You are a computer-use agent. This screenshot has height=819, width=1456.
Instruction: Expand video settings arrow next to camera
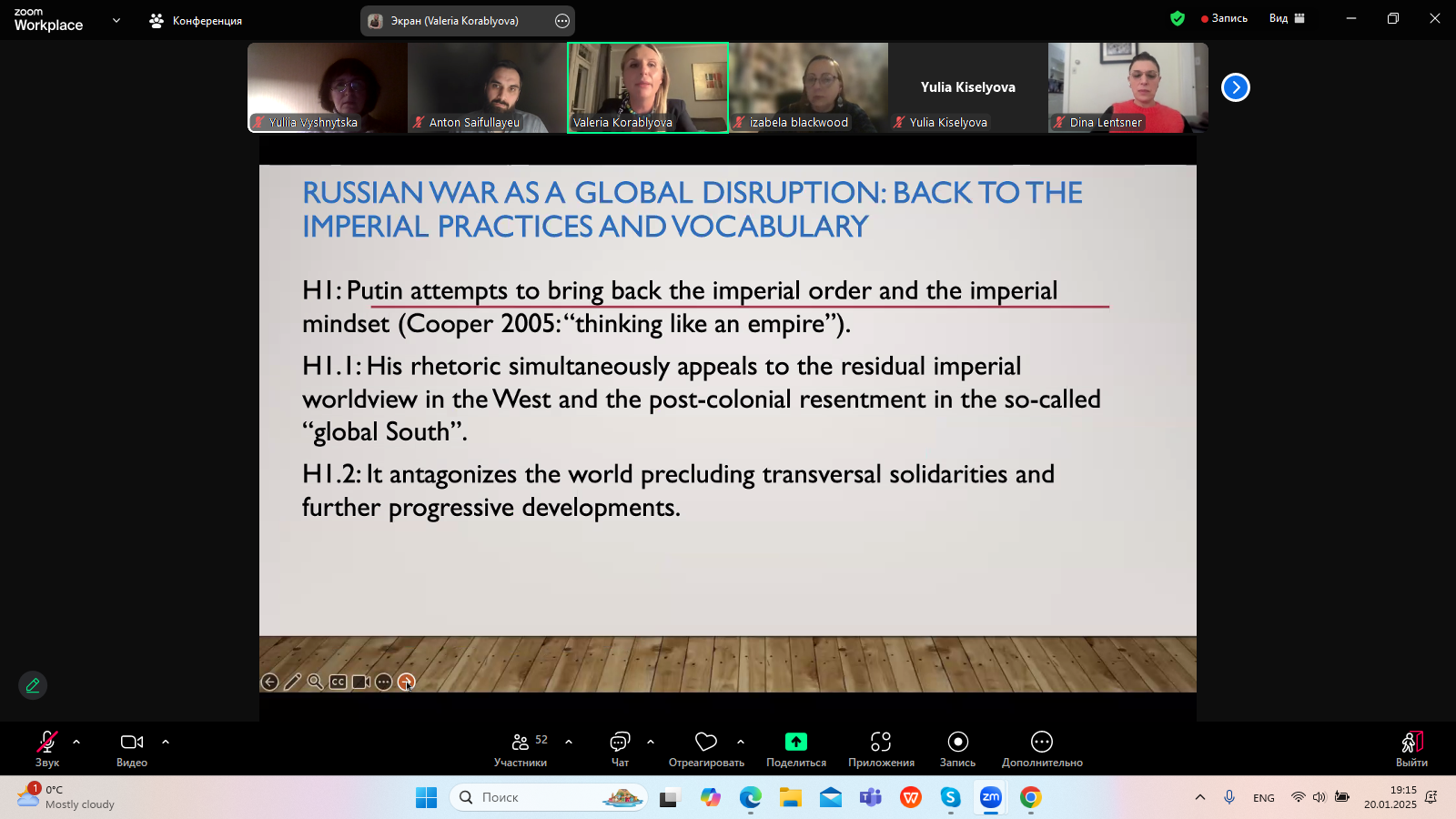[166, 742]
